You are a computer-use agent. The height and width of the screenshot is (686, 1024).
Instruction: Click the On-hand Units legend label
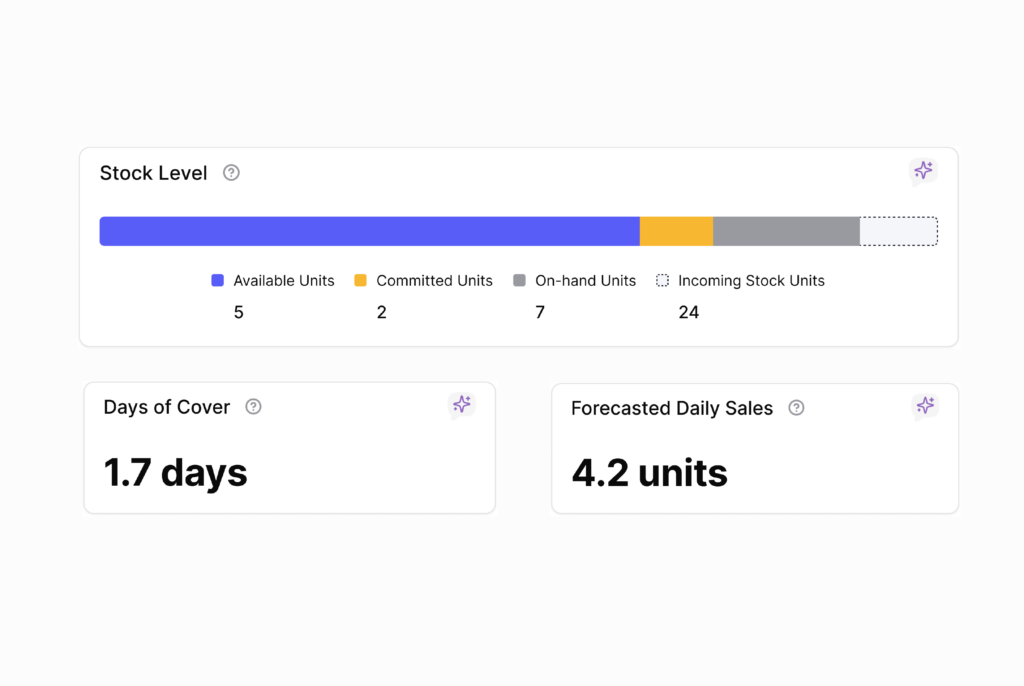(x=585, y=281)
